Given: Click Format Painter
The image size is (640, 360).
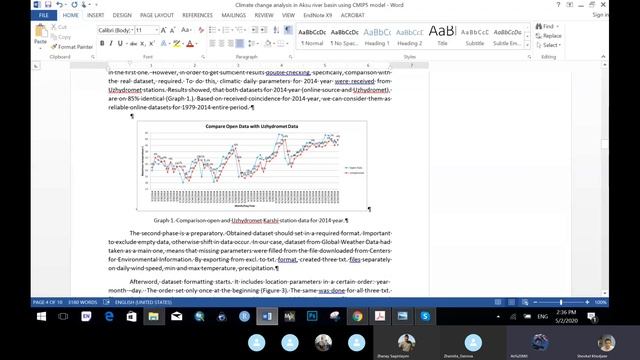Looking at the screenshot, I should click(x=72, y=47).
